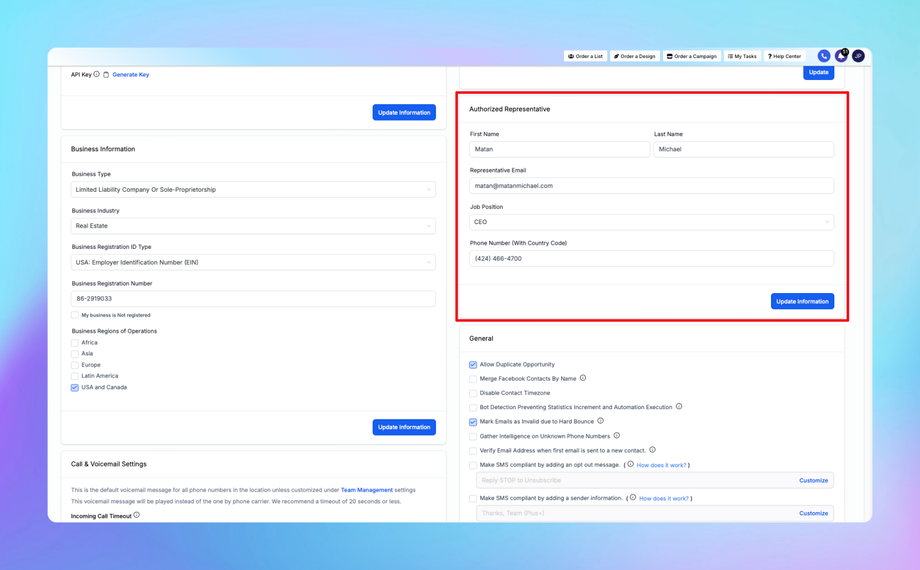Click the phone dialer icon in top bar
The width and height of the screenshot is (920, 570).
(824, 56)
